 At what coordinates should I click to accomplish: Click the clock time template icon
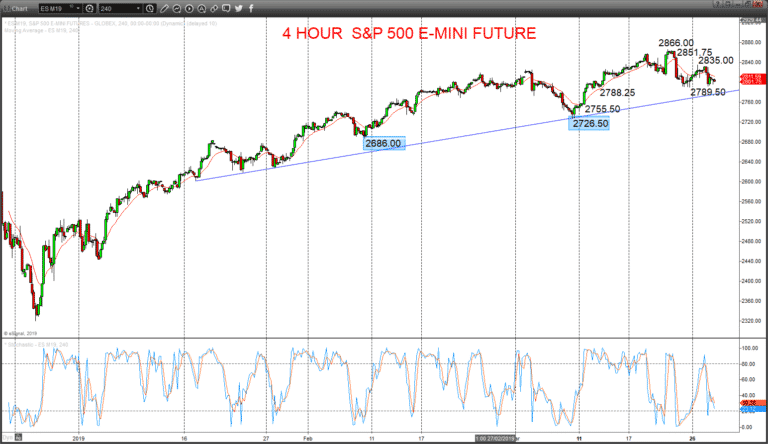150,8
